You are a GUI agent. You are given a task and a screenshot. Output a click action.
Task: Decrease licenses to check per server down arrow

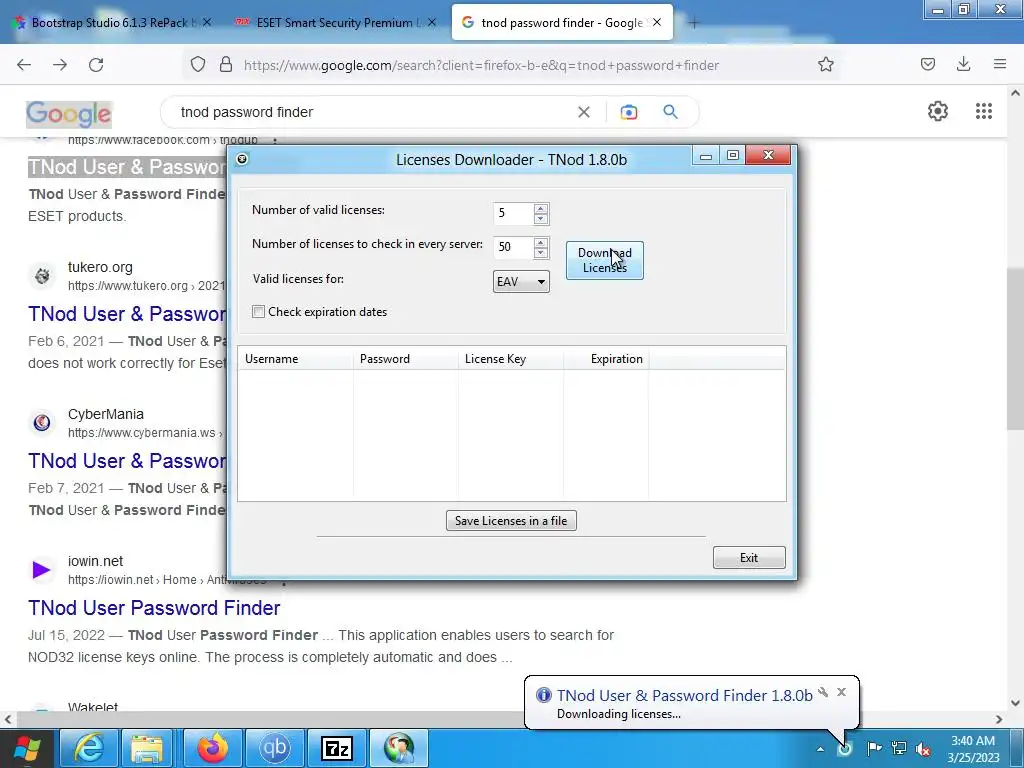pyautogui.click(x=540, y=253)
